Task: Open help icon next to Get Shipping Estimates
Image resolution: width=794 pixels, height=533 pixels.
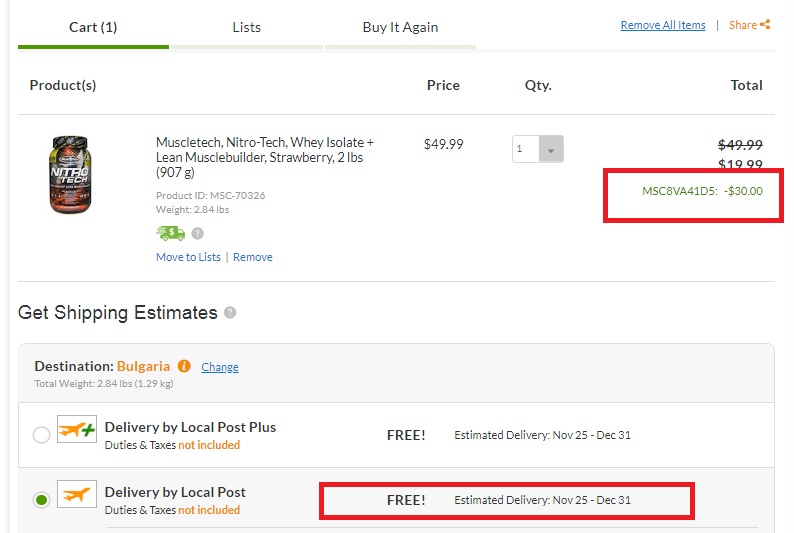Action: (x=230, y=313)
